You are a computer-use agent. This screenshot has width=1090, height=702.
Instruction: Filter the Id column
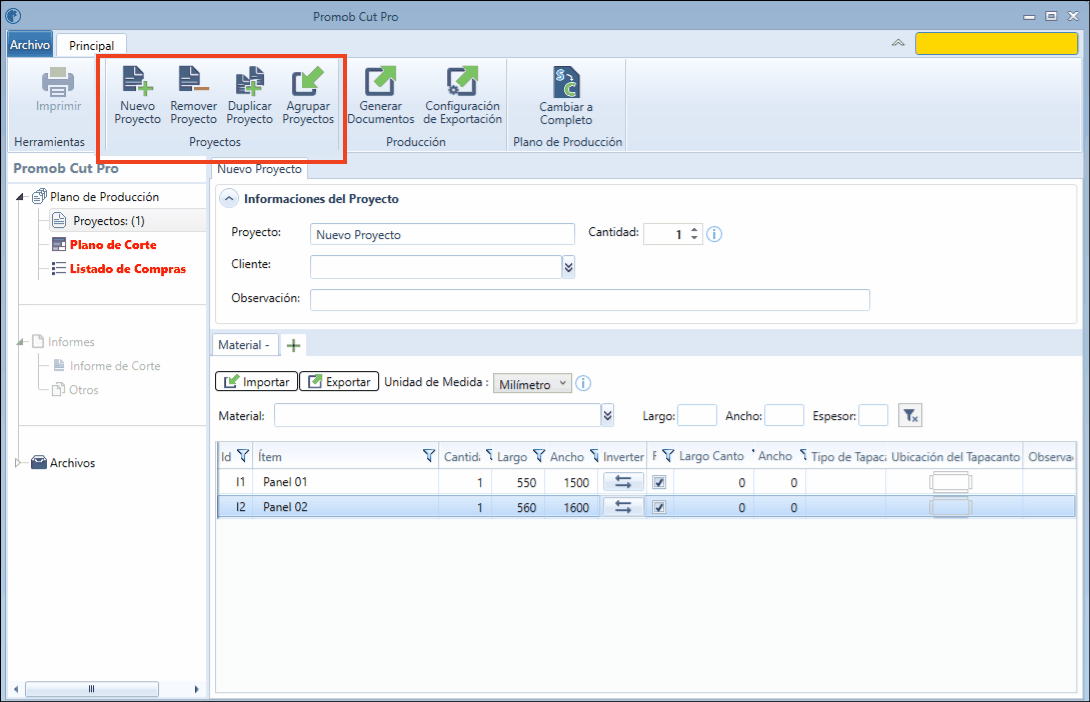243,456
